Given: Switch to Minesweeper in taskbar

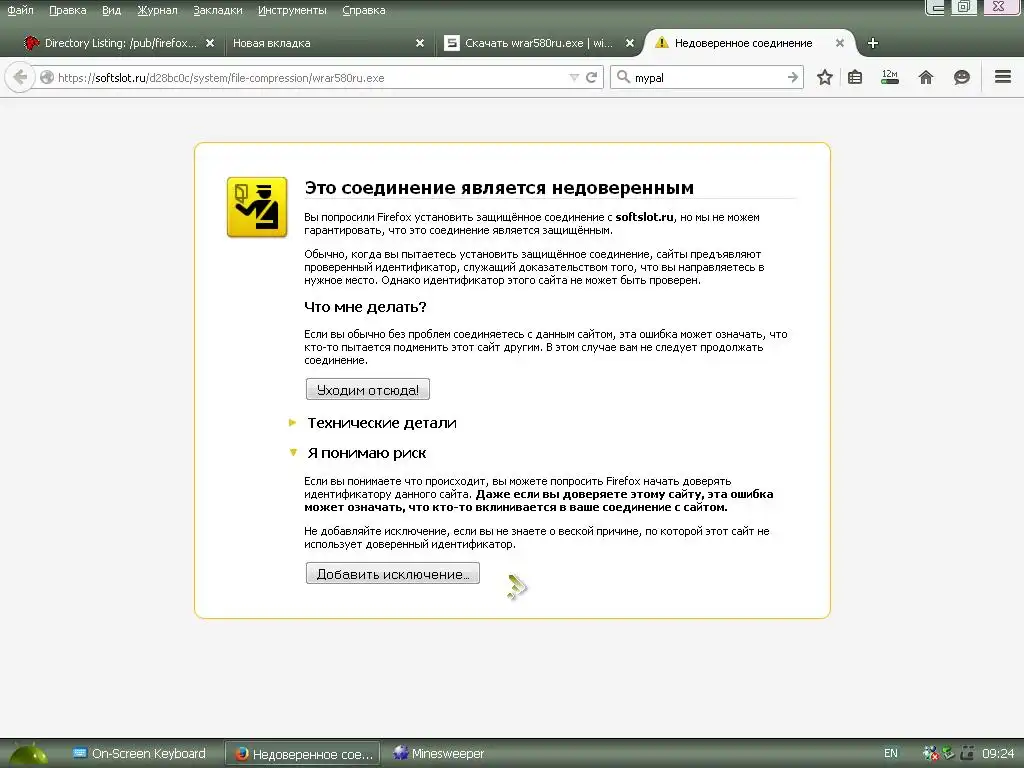Looking at the screenshot, I should (439, 754).
